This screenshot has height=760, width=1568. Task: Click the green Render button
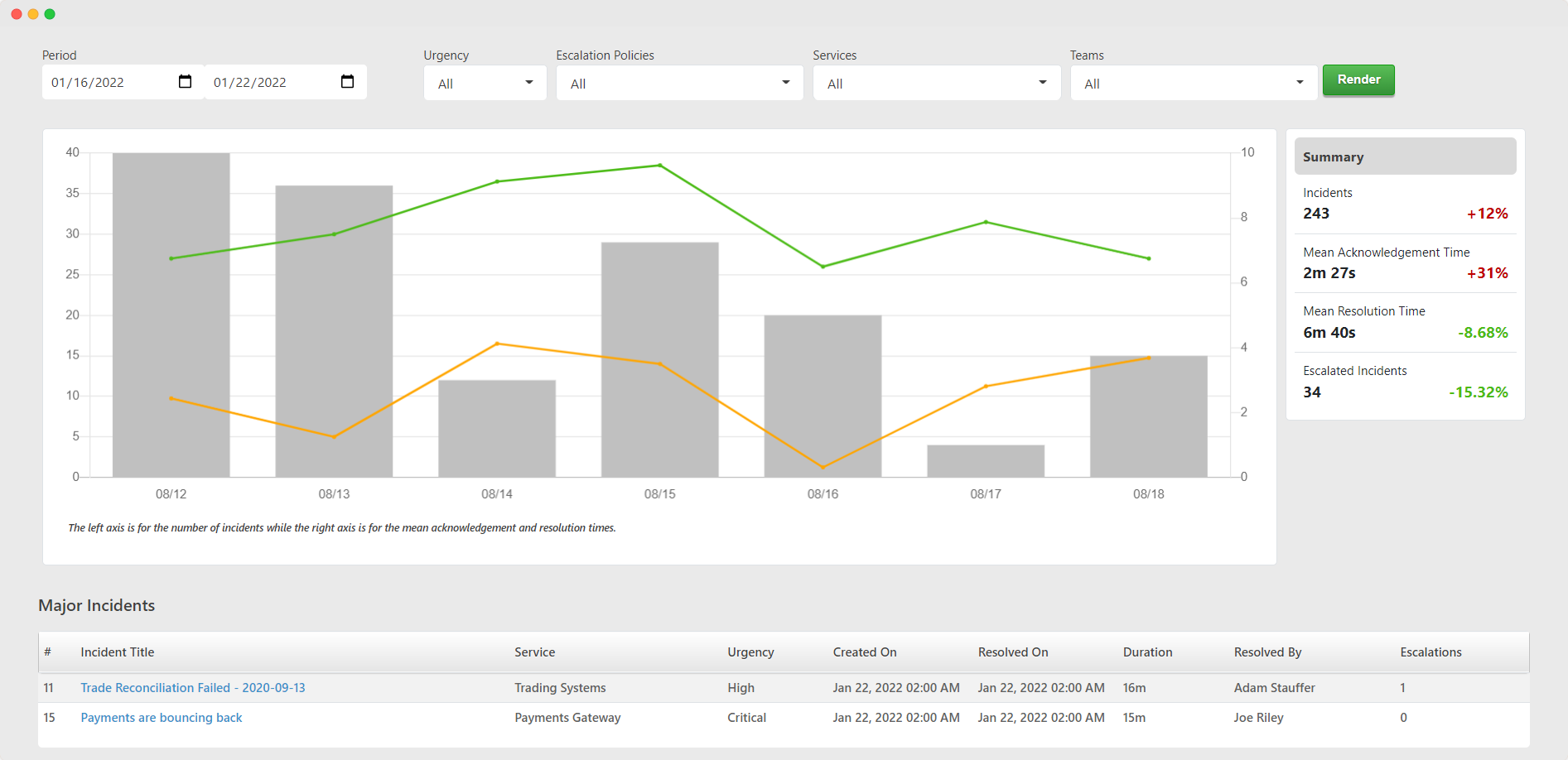point(1358,79)
